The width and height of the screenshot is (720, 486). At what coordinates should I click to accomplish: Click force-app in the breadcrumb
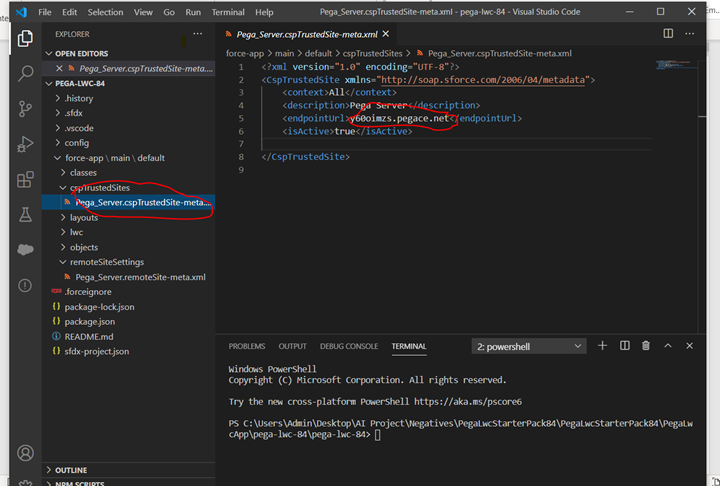coord(245,54)
